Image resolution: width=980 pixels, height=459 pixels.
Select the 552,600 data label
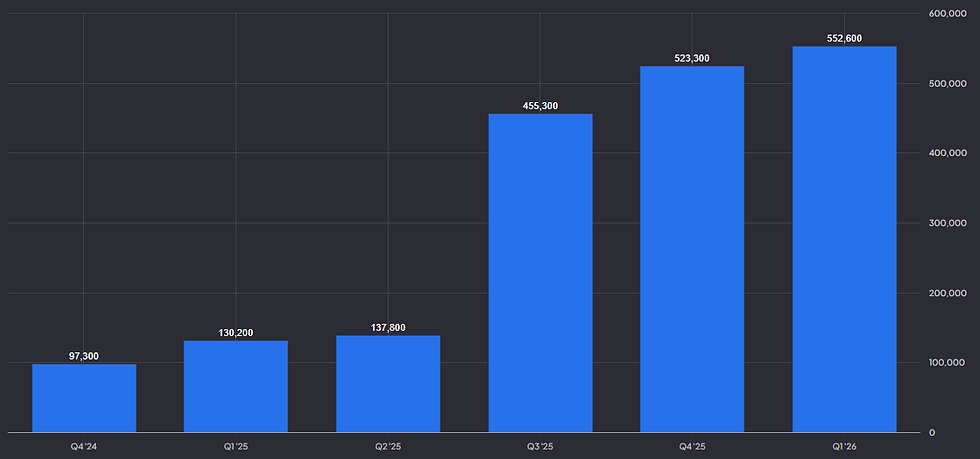pyautogui.click(x=844, y=39)
